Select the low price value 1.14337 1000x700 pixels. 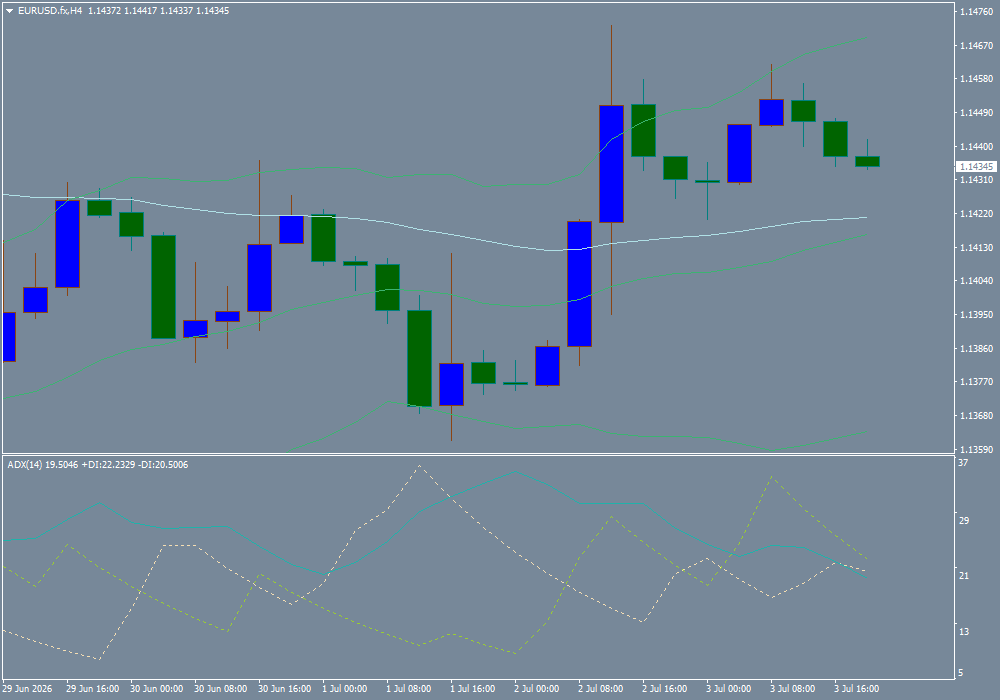[176, 11]
